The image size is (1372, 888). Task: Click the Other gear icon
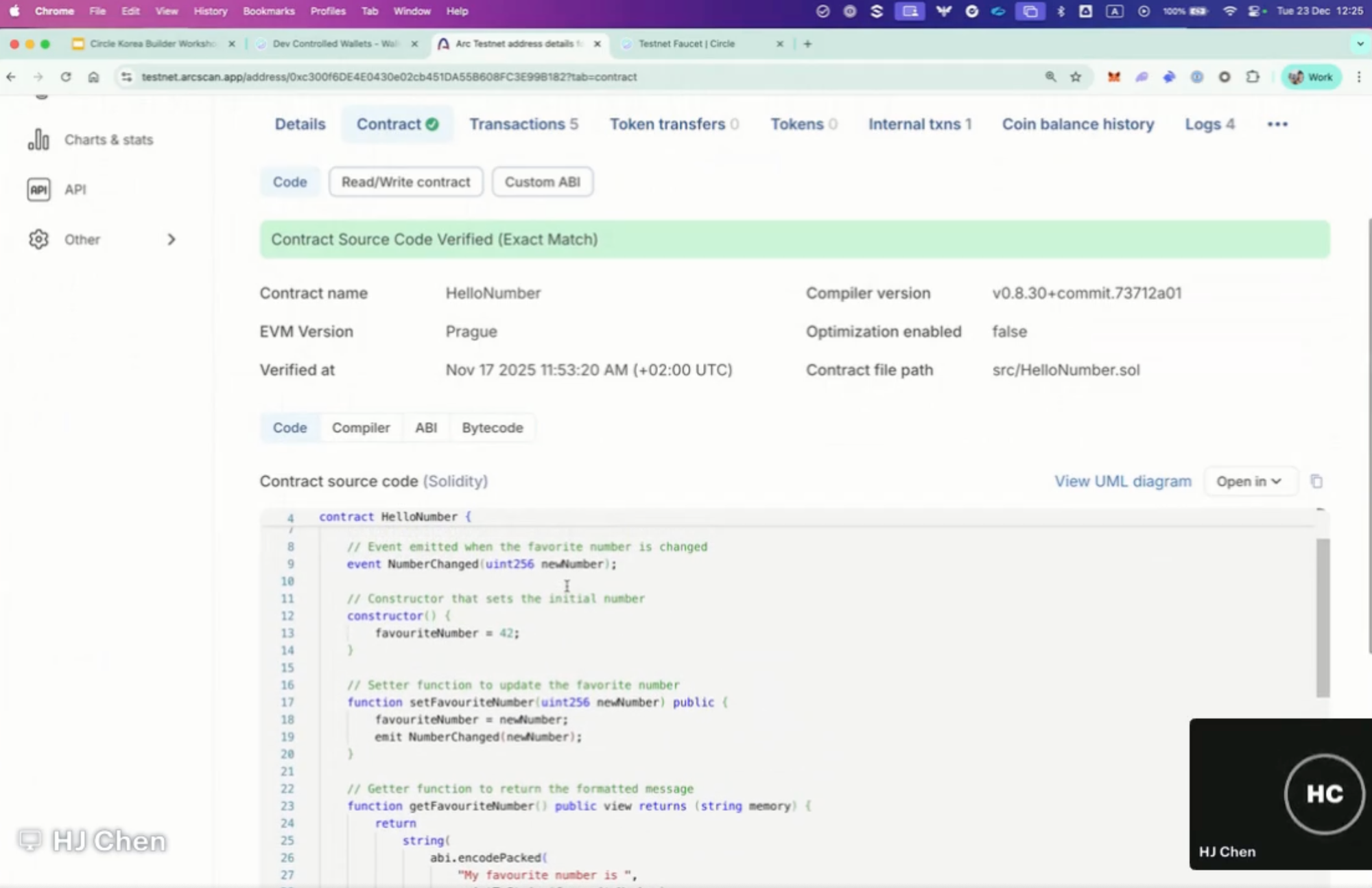(x=38, y=239)
